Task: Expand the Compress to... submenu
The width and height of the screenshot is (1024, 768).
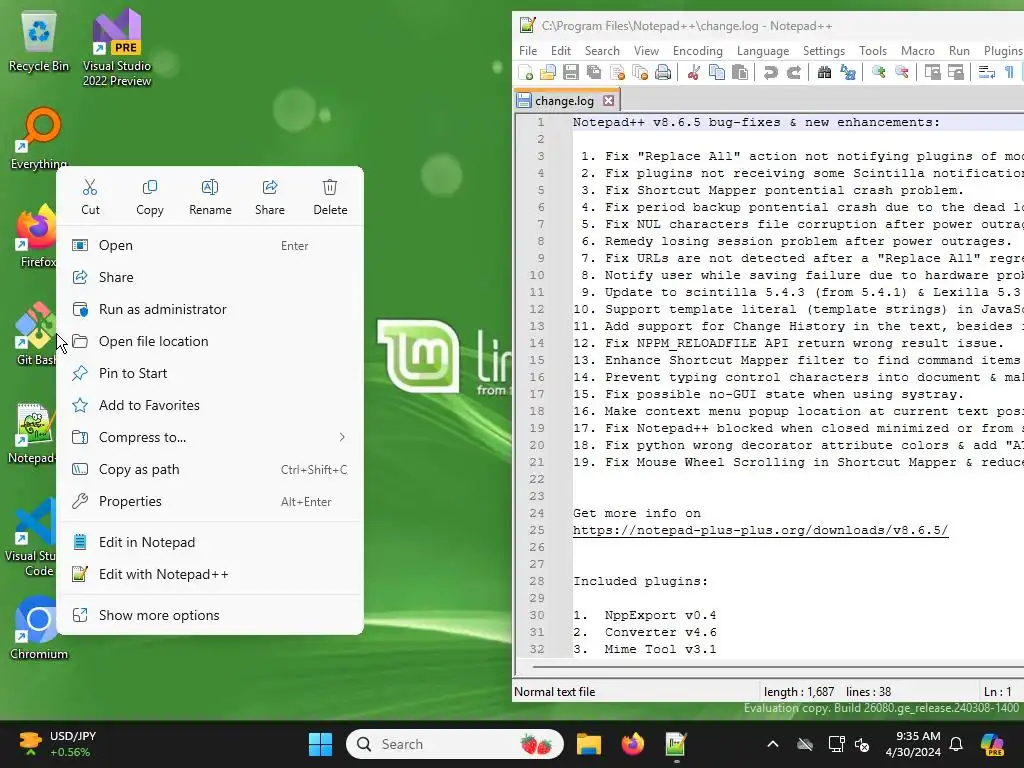Action: pyautogui.click(x=210, y=438)
